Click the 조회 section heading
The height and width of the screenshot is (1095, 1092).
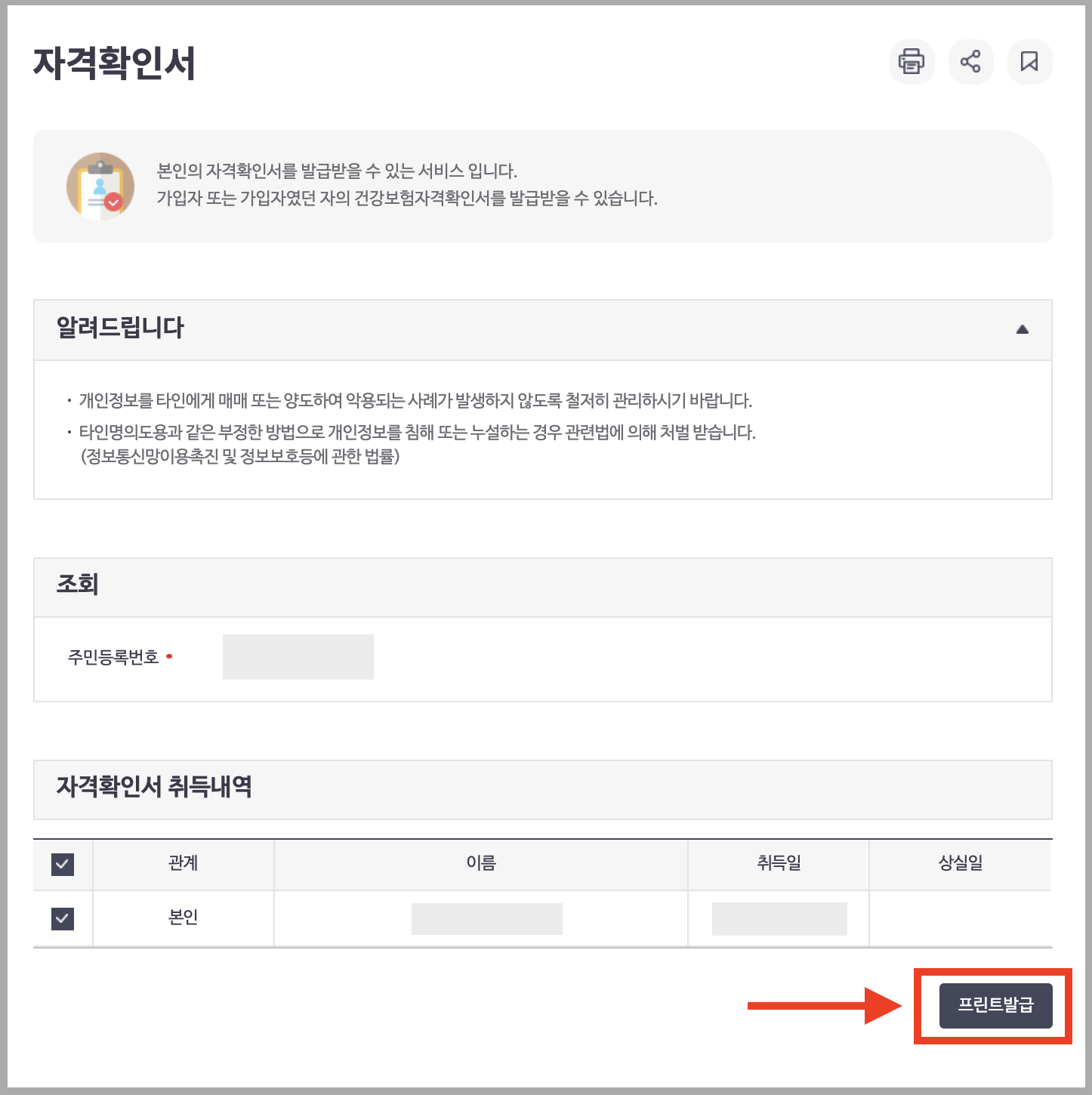pyautogui.click(x=77, y=585)
